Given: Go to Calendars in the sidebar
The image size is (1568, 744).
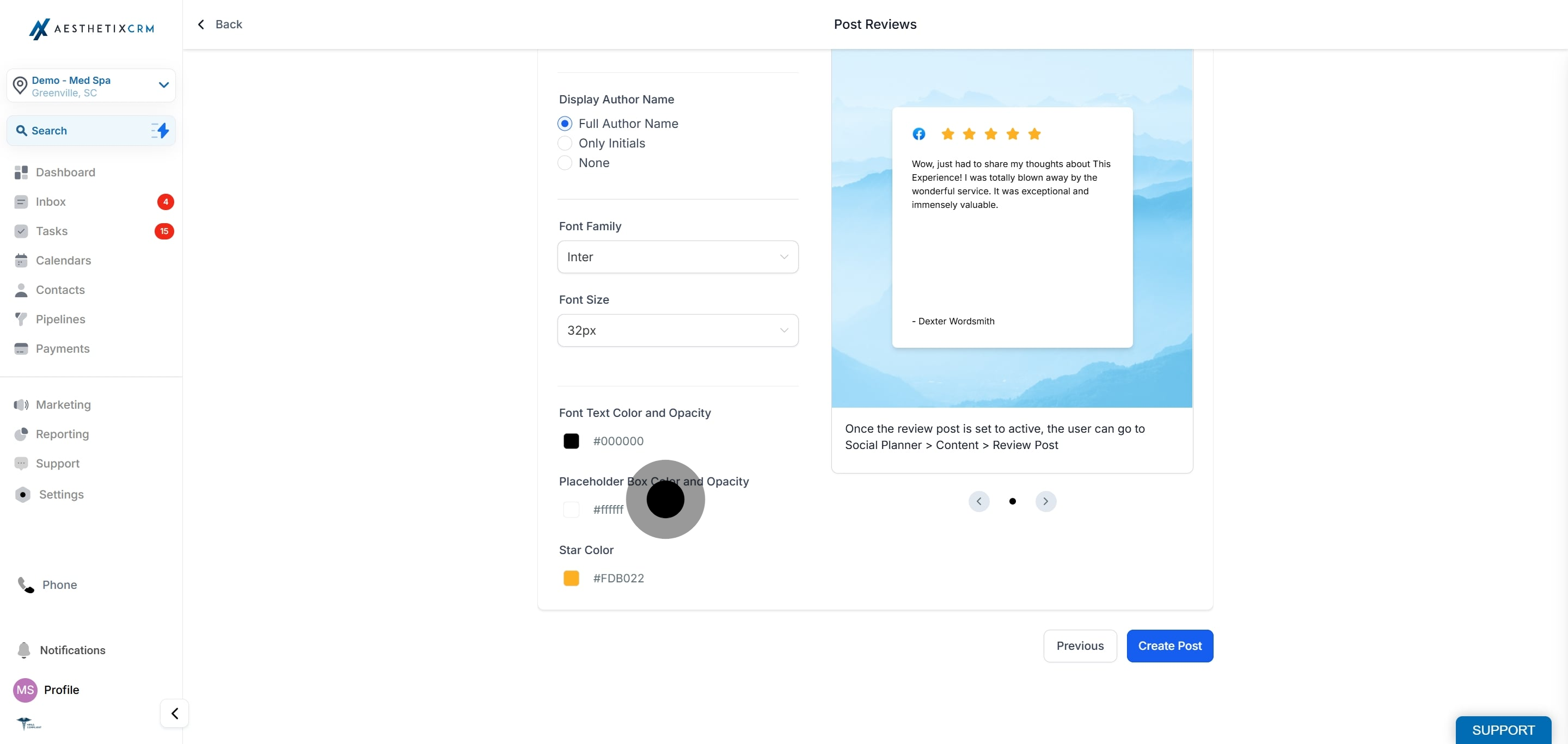Looking at the screenshot, I should click(63, 260).
